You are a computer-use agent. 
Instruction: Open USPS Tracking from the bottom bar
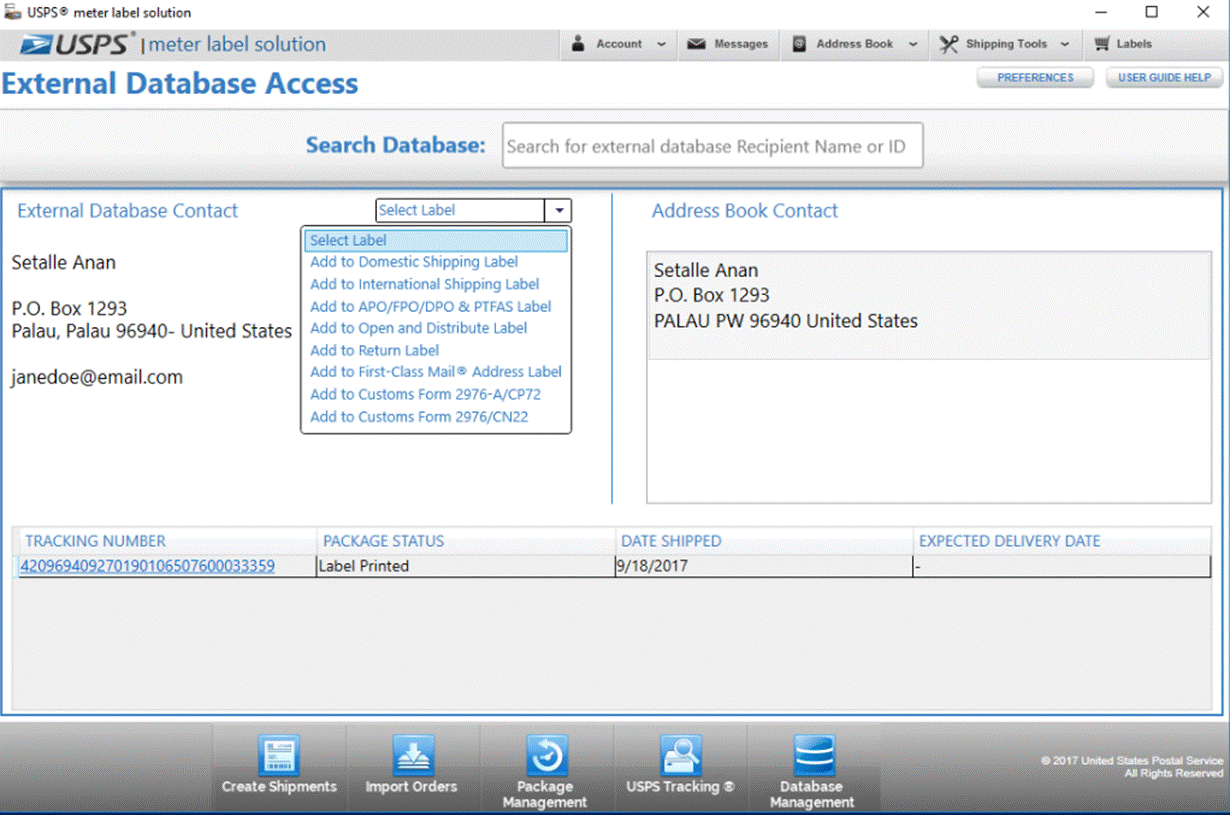click(x=680, y=765)
